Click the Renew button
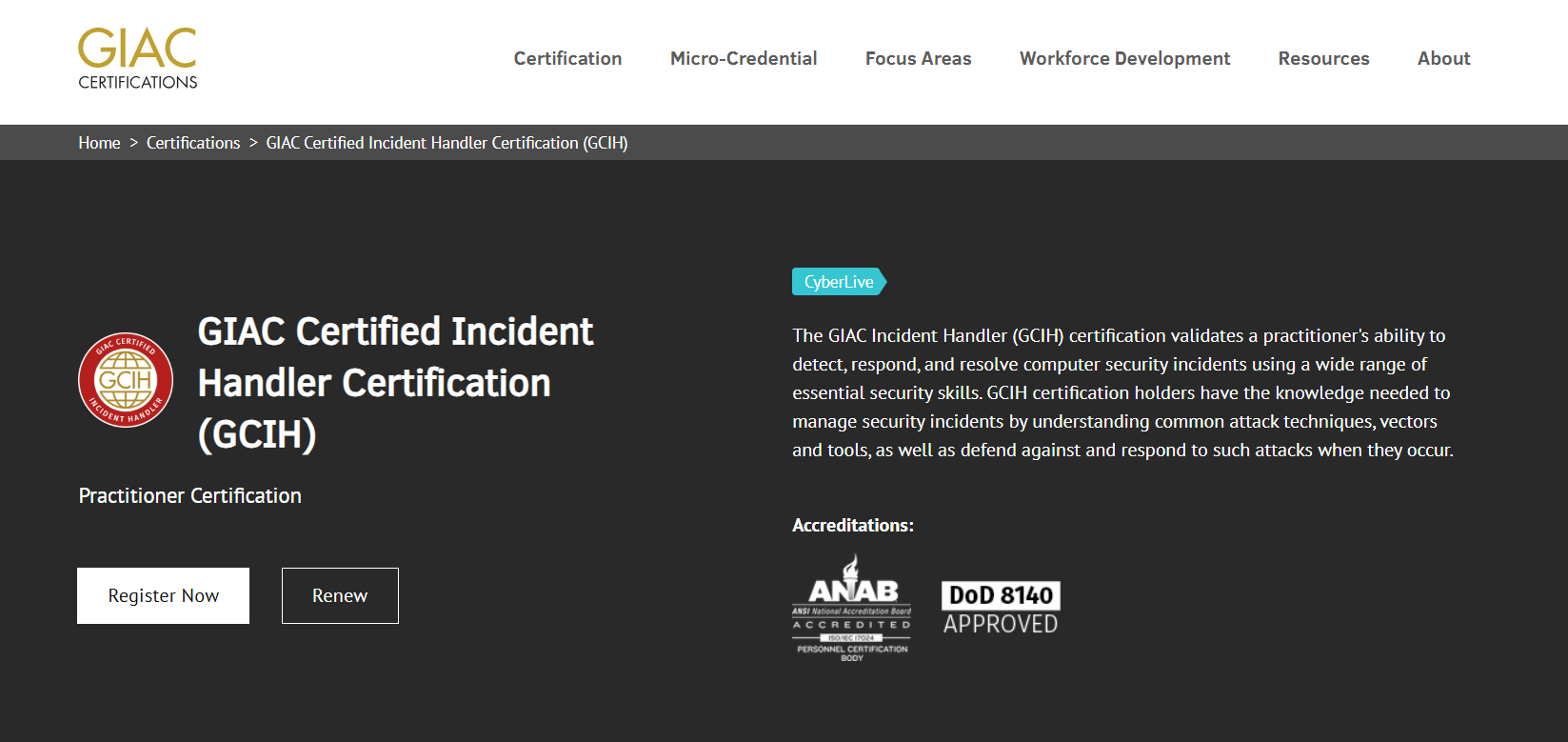 coord(340,595)
